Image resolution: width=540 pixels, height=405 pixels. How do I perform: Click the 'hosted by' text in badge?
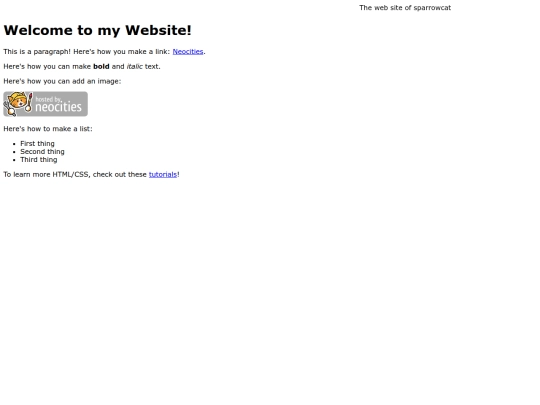coord(48,99)
